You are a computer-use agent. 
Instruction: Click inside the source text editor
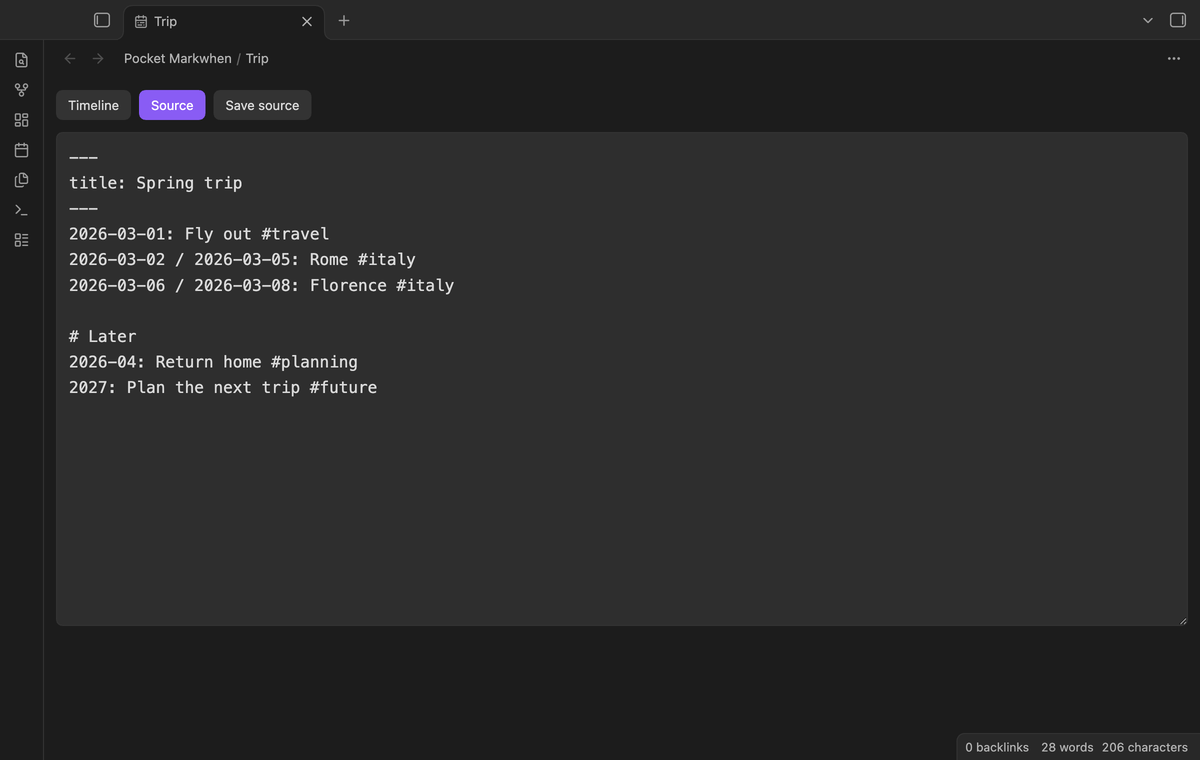tap(622, 379)
